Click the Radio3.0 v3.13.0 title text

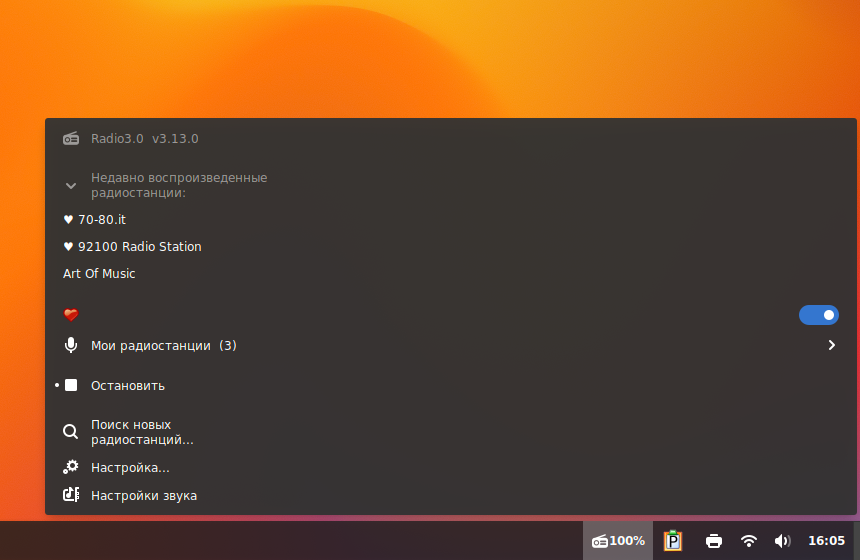145,139
